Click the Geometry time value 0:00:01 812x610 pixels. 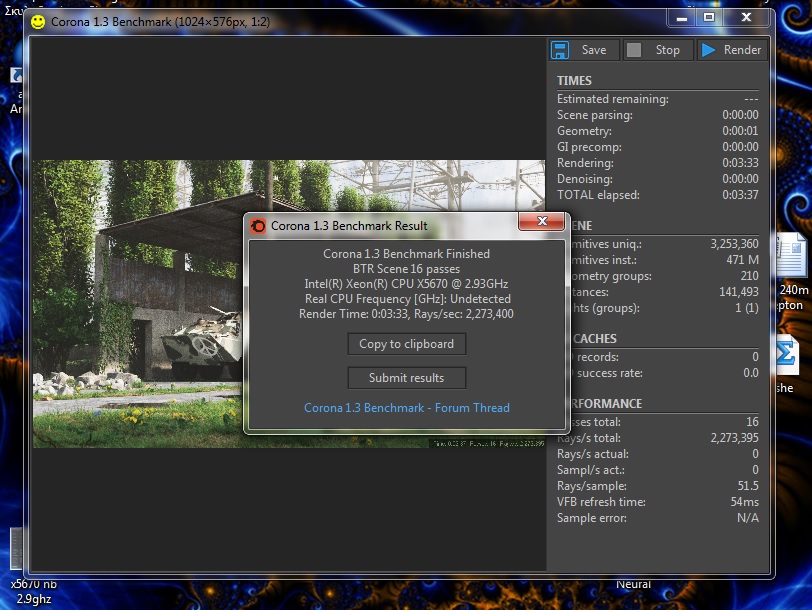[740, 131]
